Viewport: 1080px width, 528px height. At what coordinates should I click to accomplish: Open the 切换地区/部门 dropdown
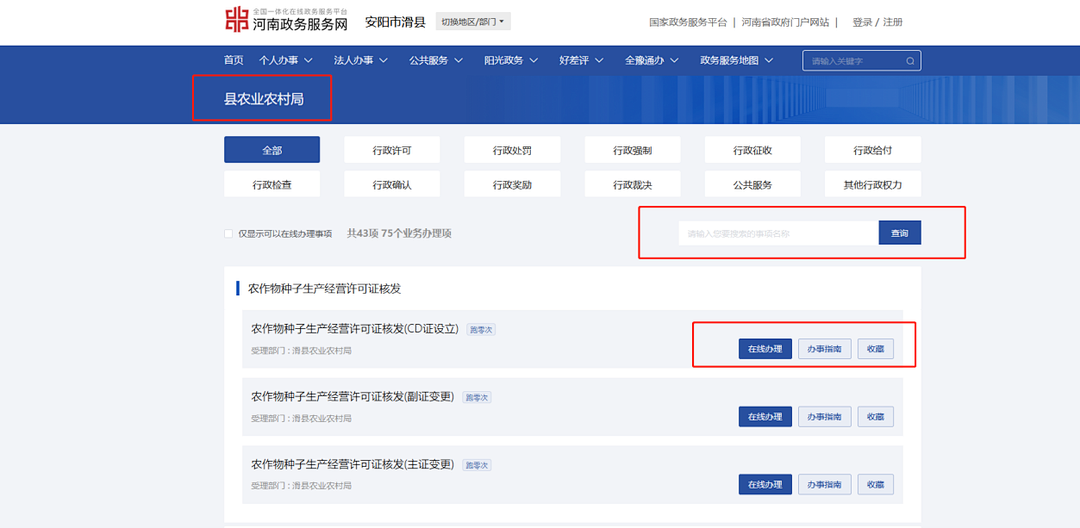point(474,21)
